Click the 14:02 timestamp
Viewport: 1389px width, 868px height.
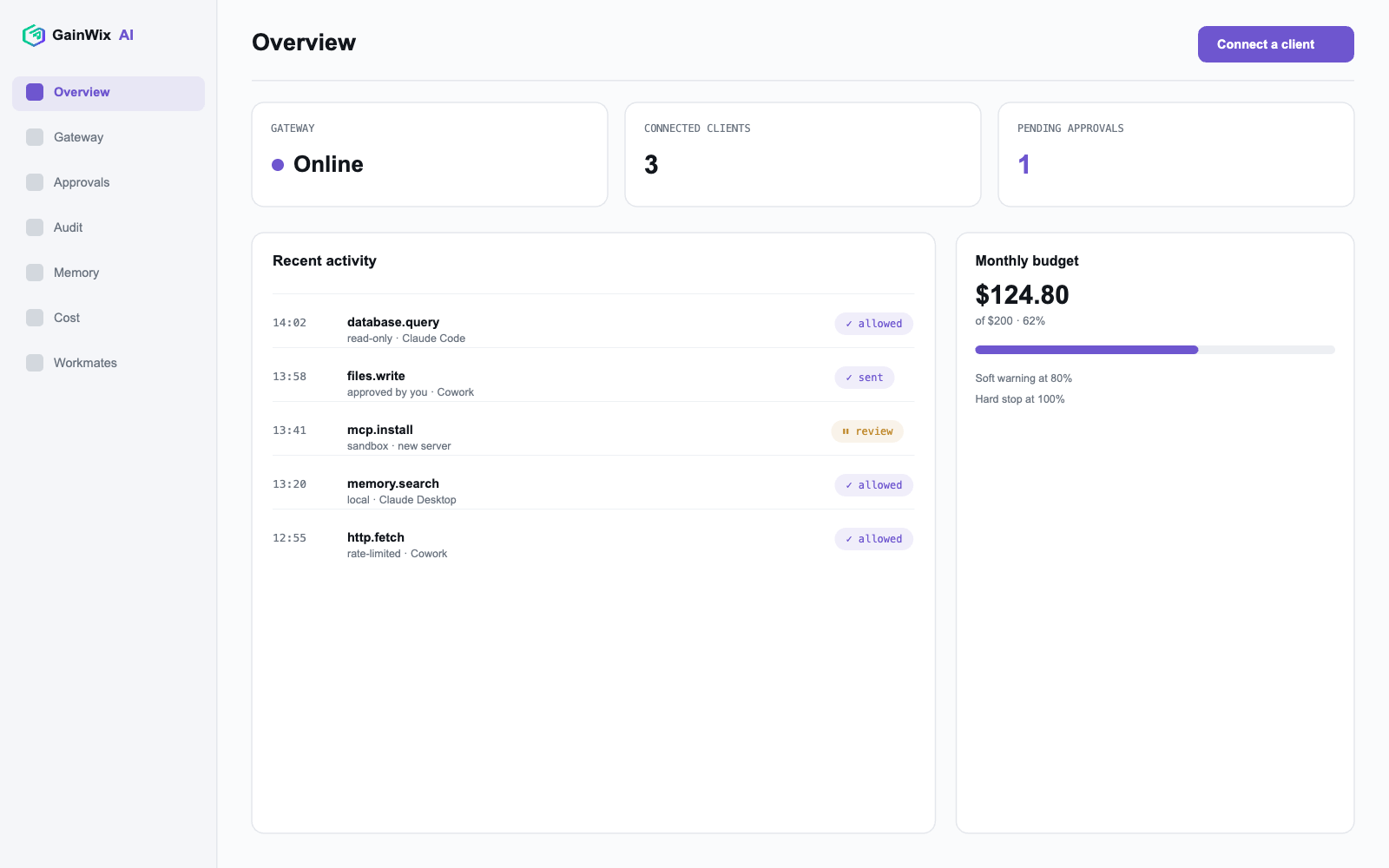(289, 323)
